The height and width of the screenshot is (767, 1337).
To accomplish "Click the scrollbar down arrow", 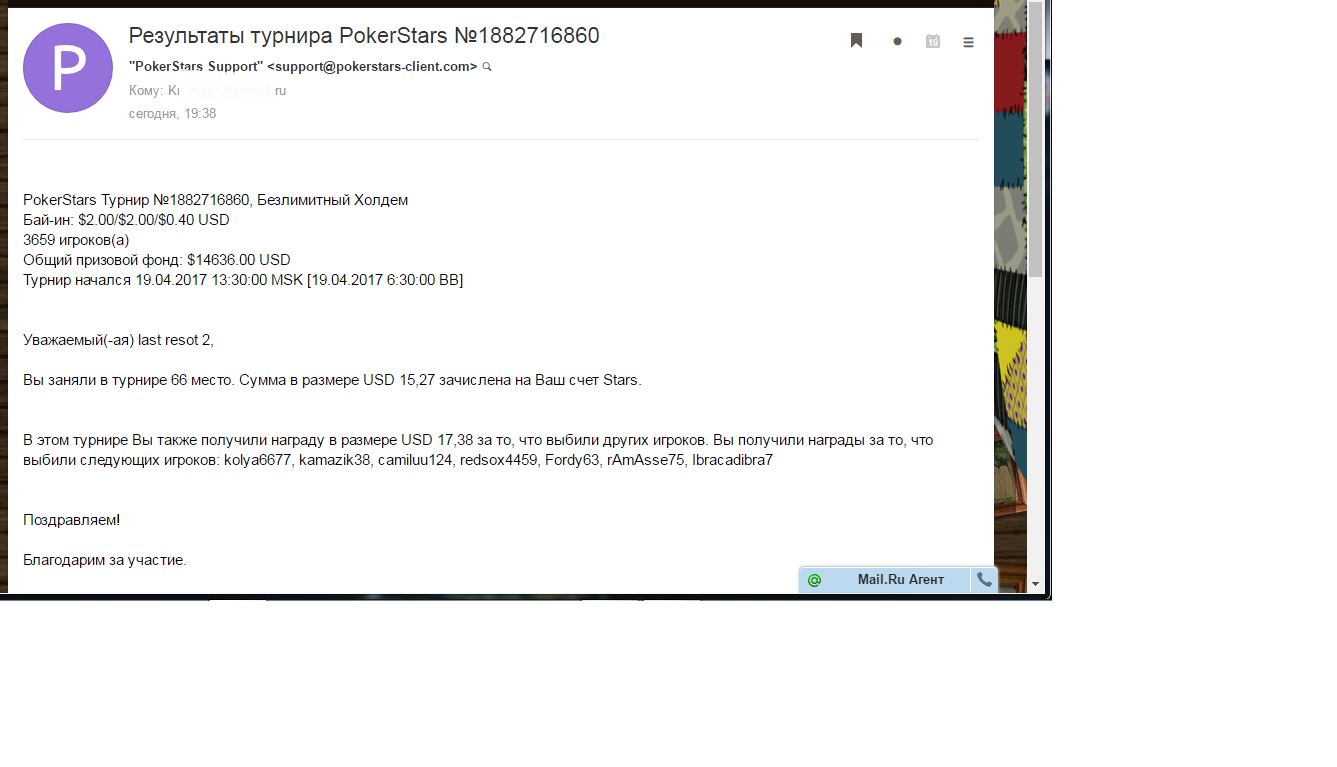I will [1035, 583].
